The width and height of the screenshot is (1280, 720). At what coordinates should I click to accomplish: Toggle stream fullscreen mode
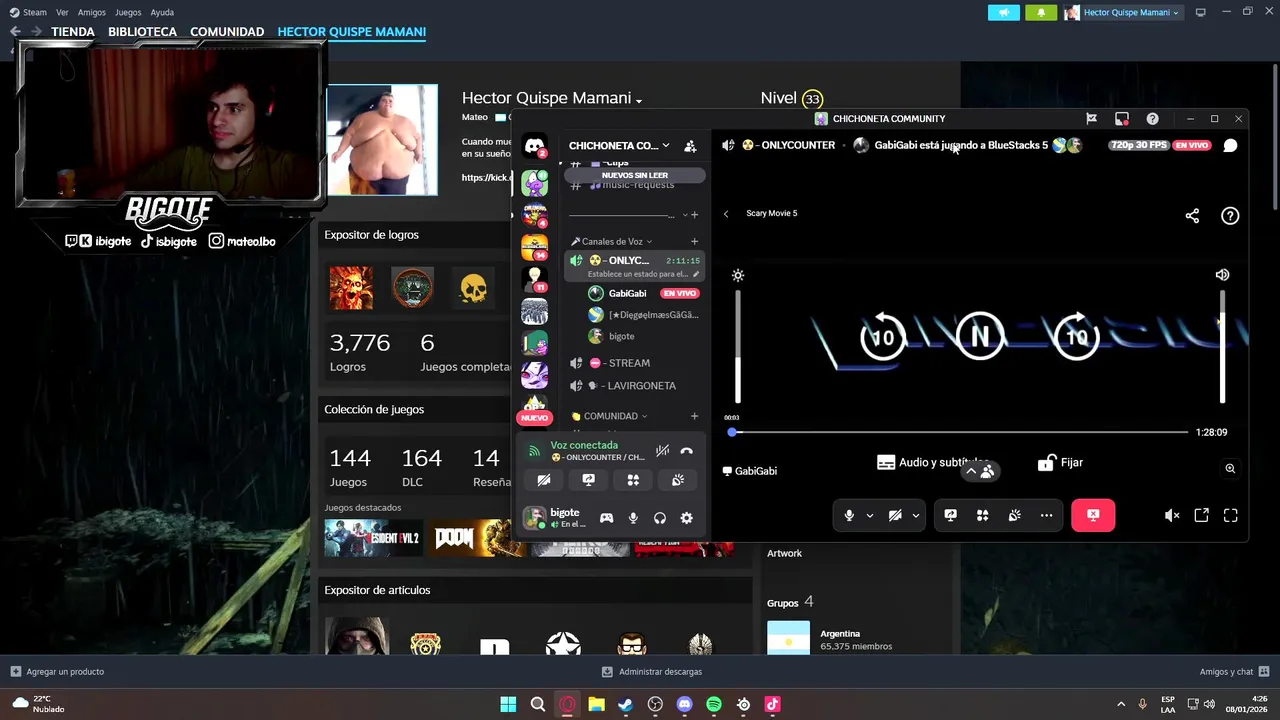[x=1231, y=515]
